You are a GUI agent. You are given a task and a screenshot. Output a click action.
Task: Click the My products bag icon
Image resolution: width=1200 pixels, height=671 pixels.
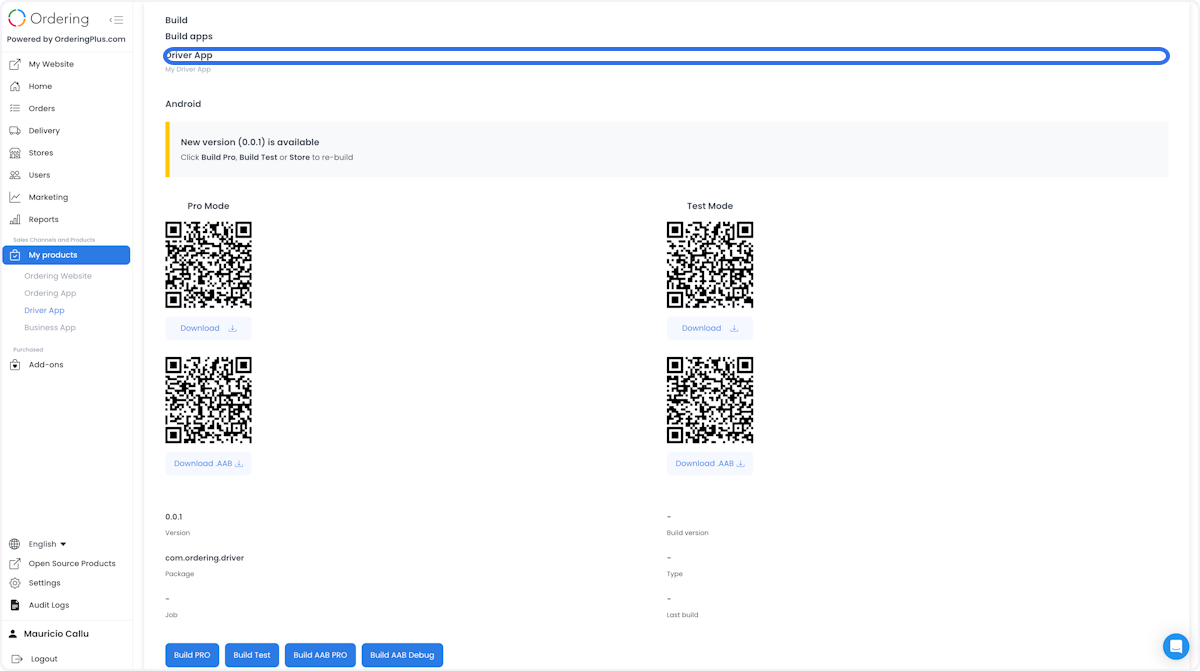(15, 255)
